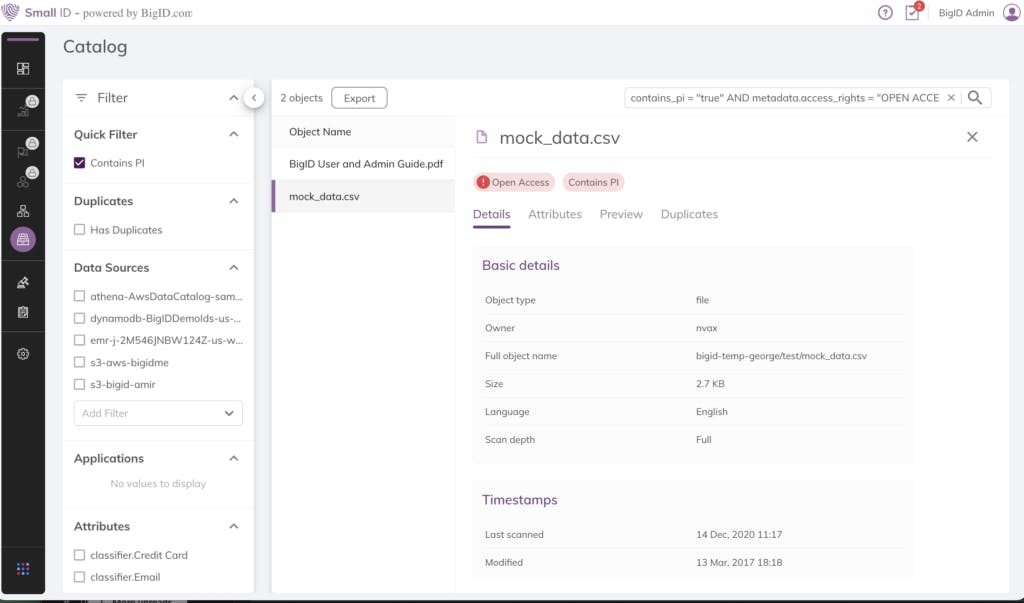Image resolution: width=1024 pixels, height=603 pixels.
Task: Check the s3-bigid-amir data source
Action: 80,385
